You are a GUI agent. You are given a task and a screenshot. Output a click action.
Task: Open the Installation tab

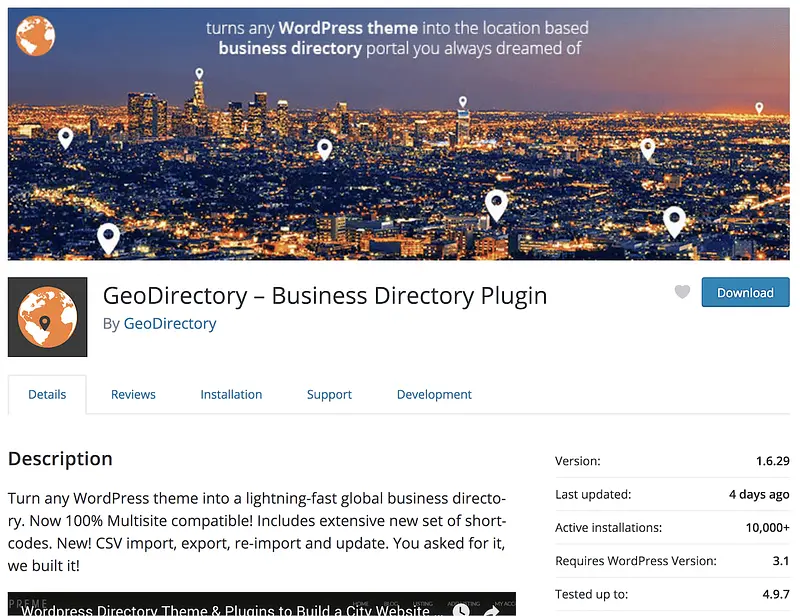pos(231,395)
